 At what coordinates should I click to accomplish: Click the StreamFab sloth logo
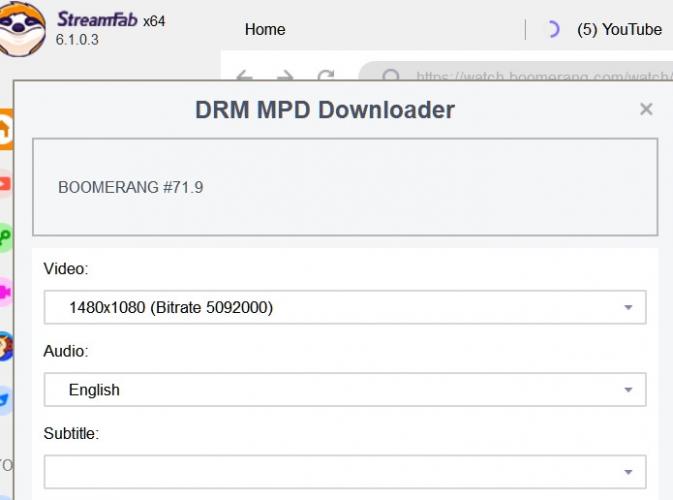(21, 28)
